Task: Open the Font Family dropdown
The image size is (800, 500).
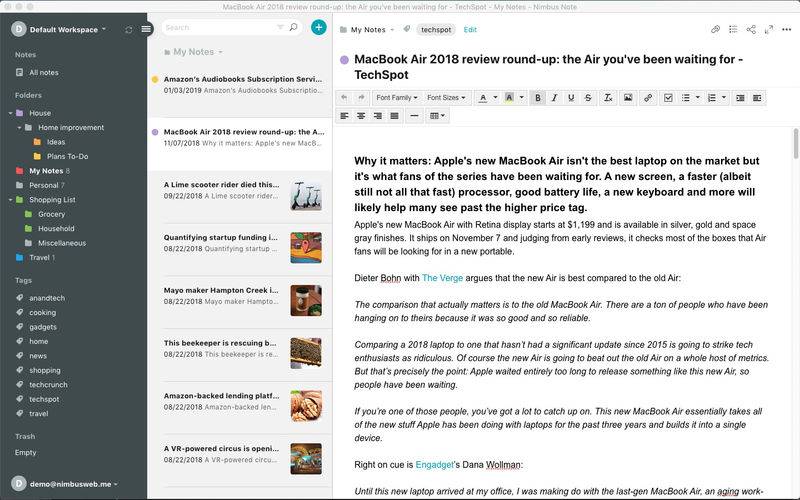Action: pos(396,97)
